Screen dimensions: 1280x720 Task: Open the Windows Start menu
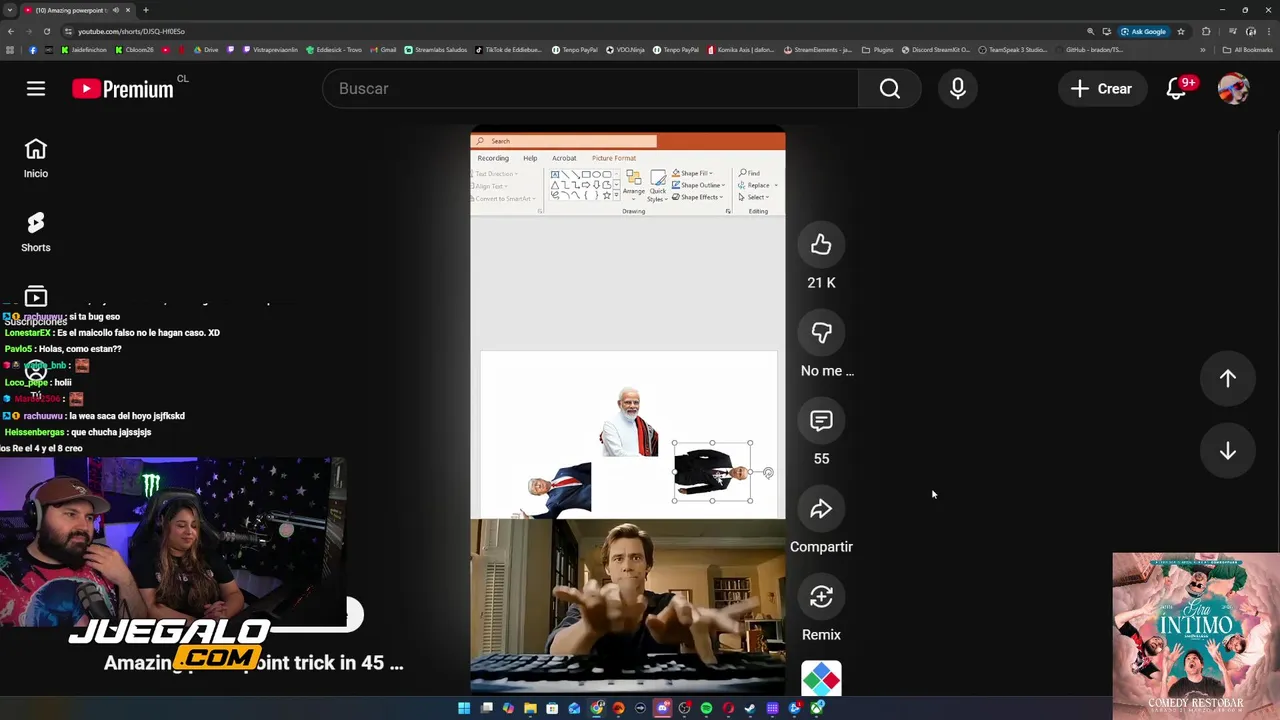464,708
